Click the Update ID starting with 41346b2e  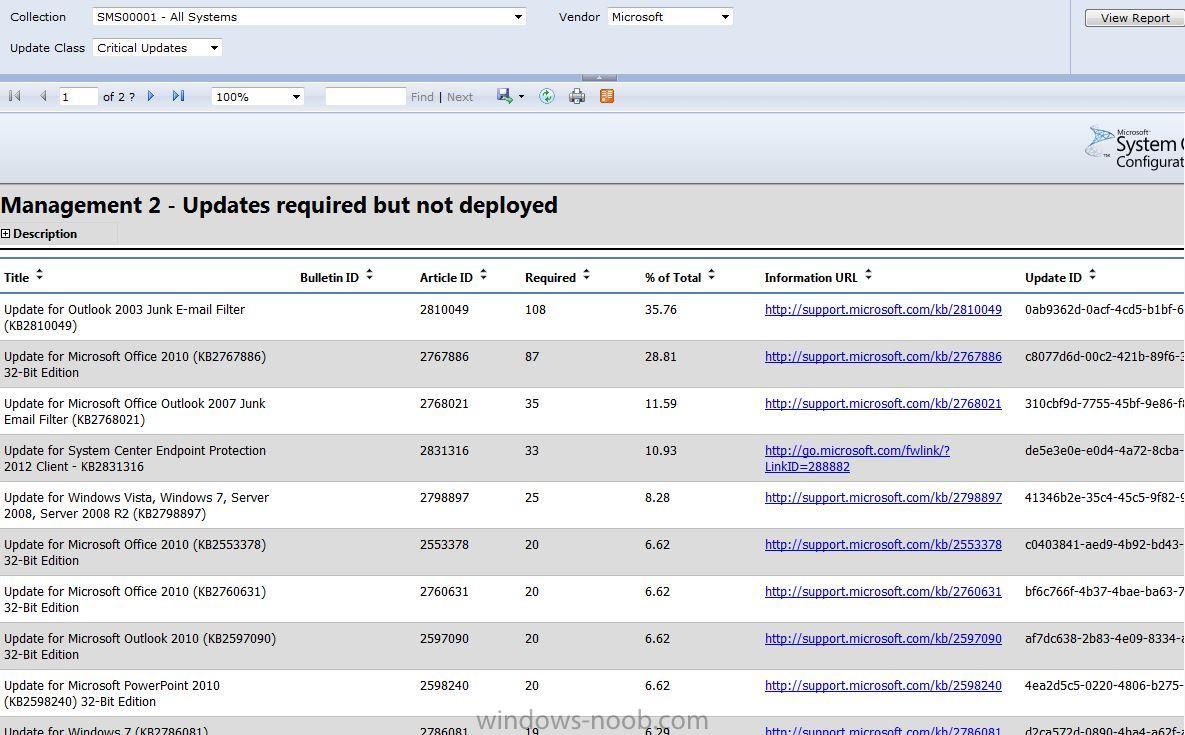[1104, 498]
